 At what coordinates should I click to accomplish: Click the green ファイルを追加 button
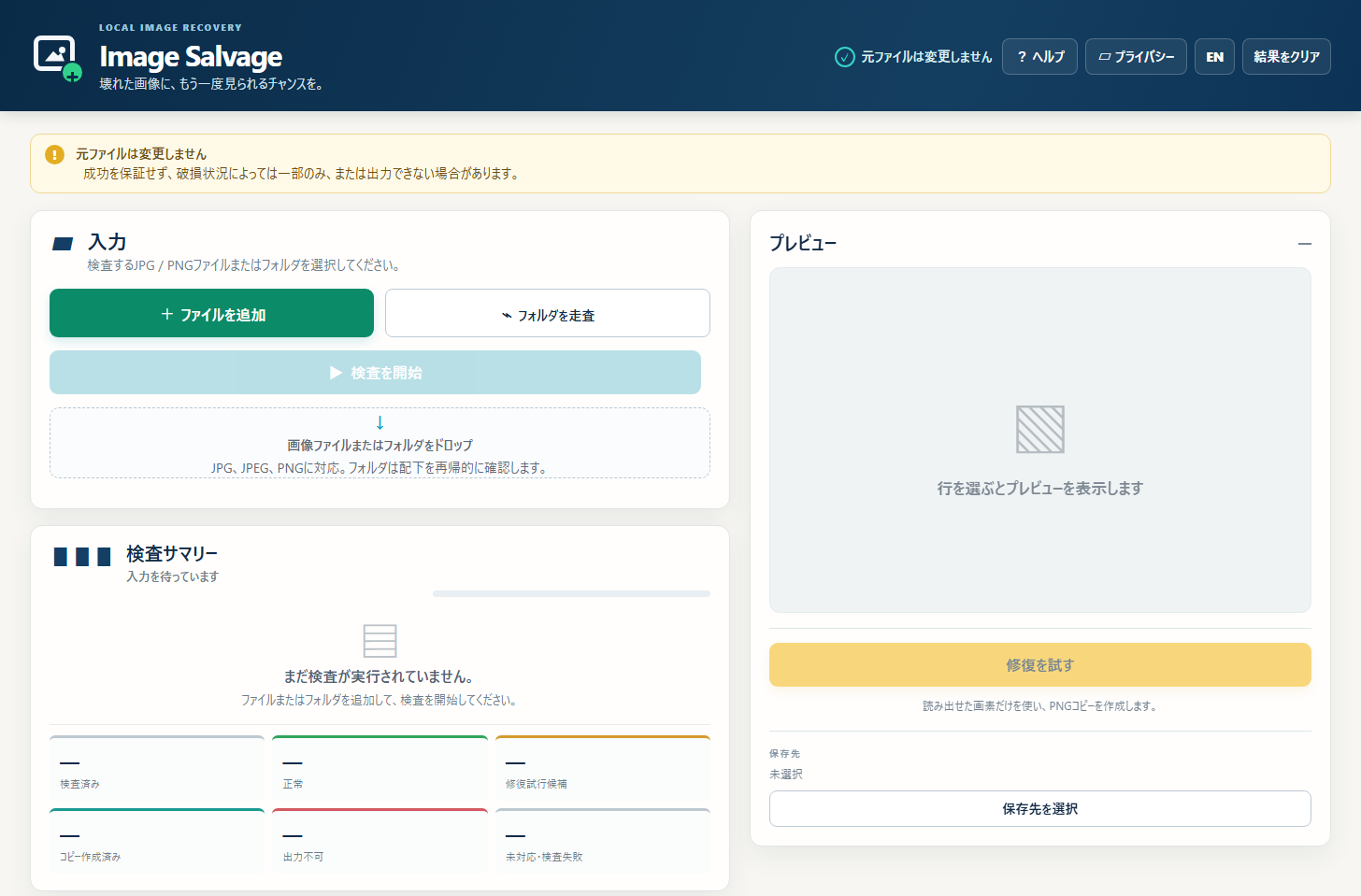point(211,313)
